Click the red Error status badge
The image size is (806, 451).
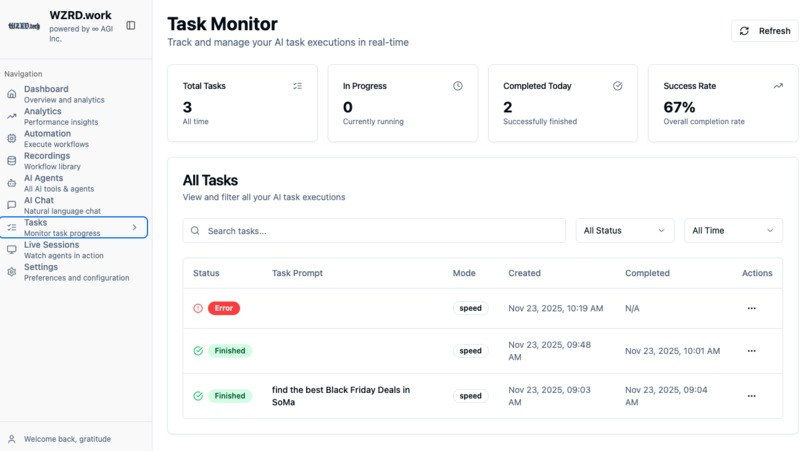click(x=224, y=308)
